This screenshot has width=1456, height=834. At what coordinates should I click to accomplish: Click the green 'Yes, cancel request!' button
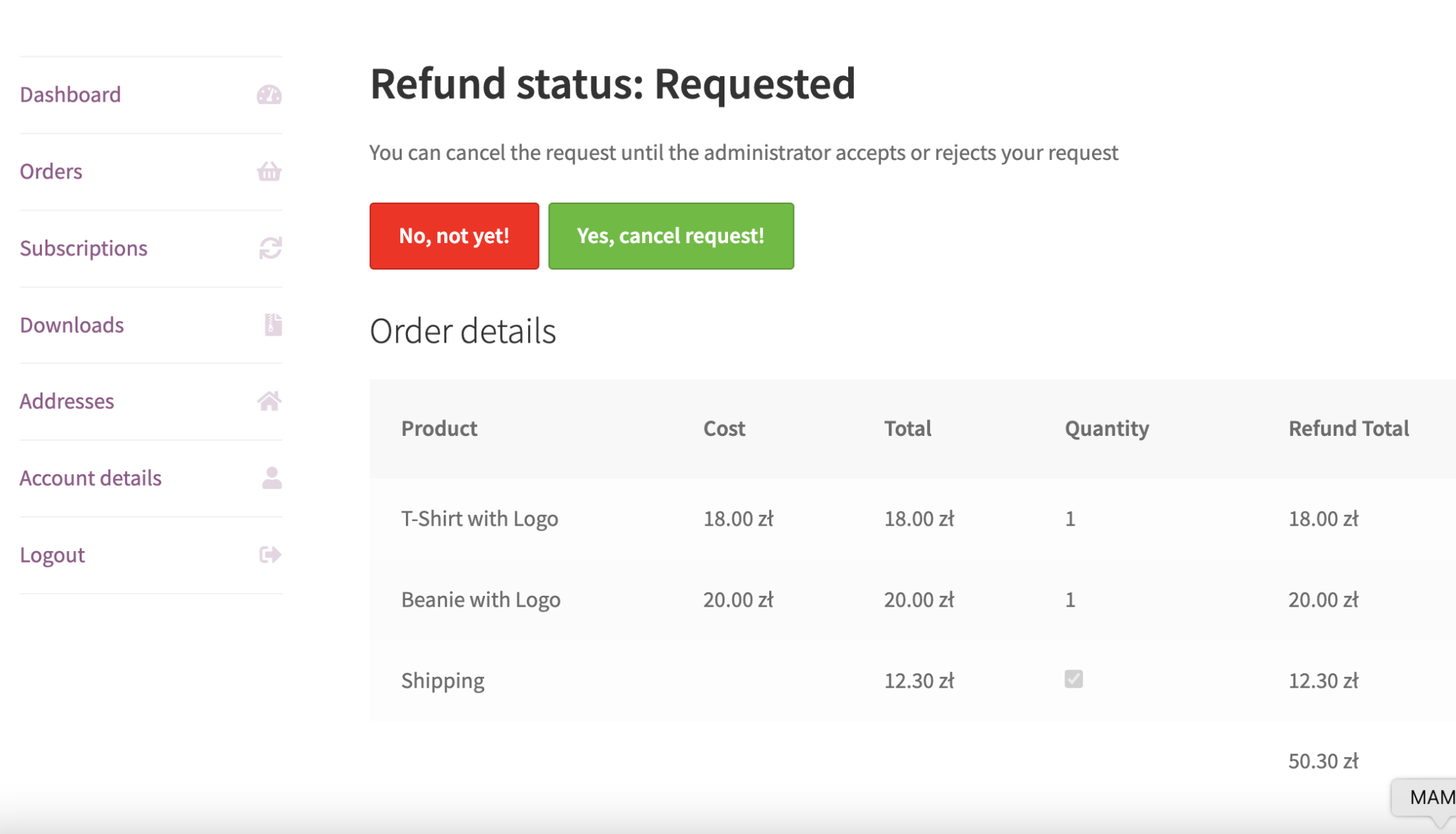670,235
